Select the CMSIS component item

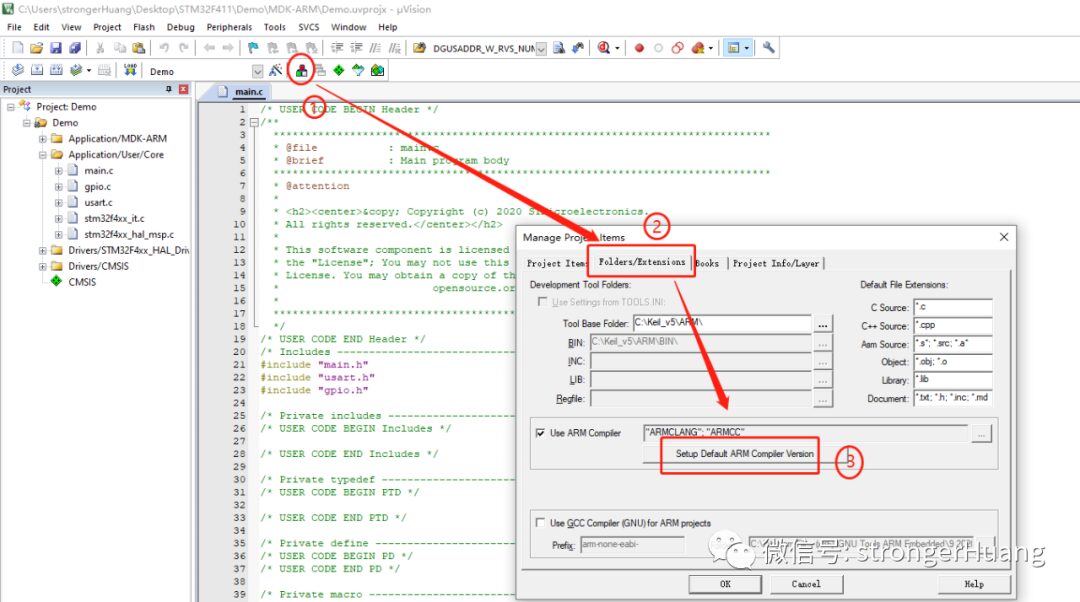coord(82,282)
